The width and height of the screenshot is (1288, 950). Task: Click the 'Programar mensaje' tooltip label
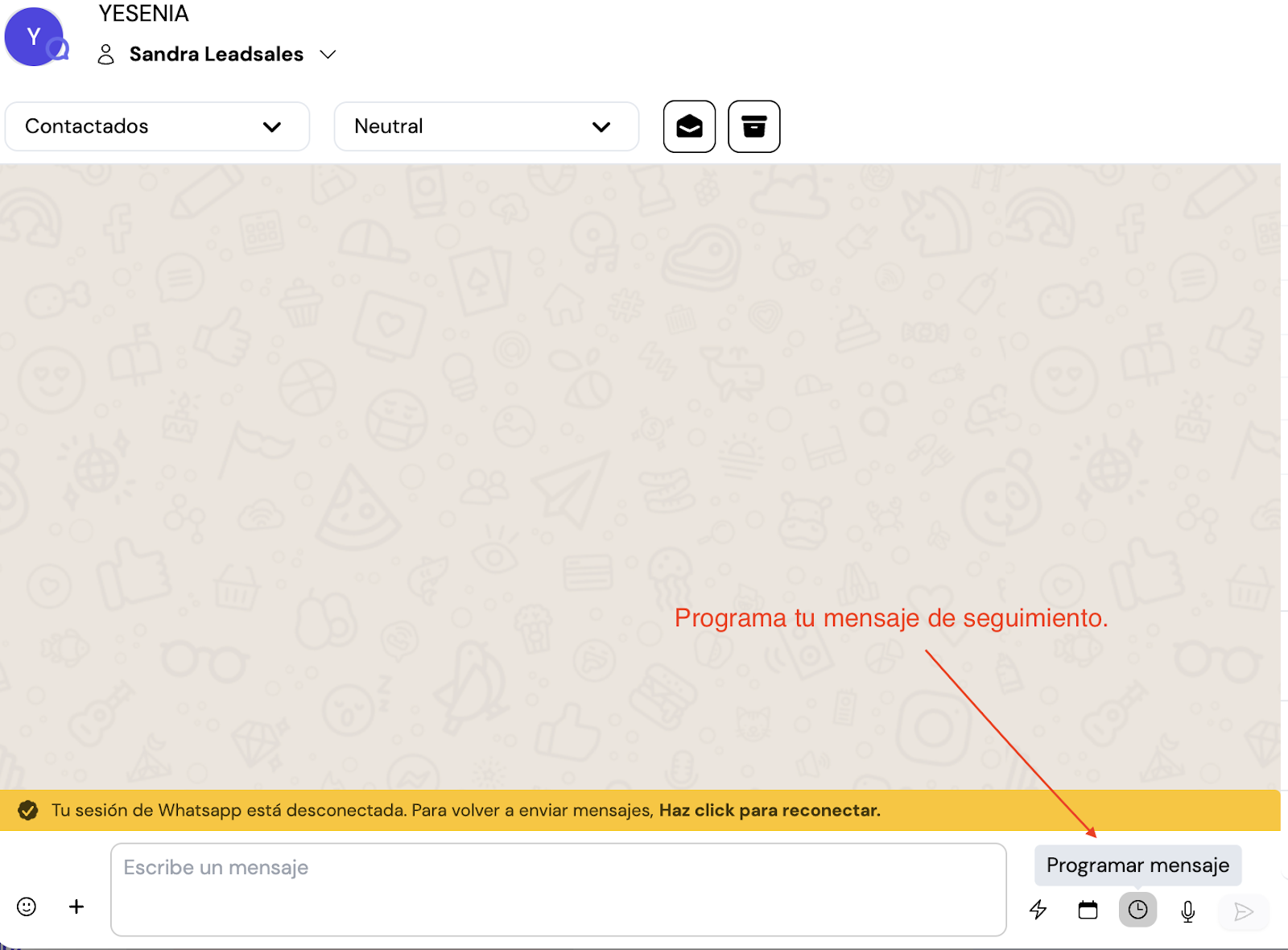click(x=1137, y=865)
